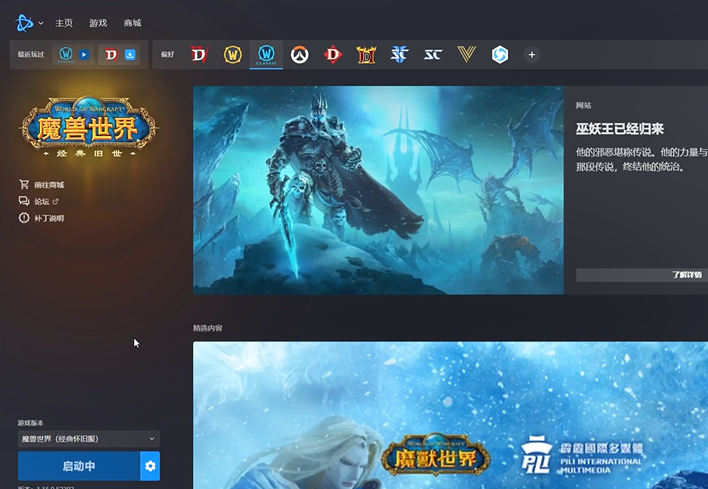Select the gold V game icon

466,55
